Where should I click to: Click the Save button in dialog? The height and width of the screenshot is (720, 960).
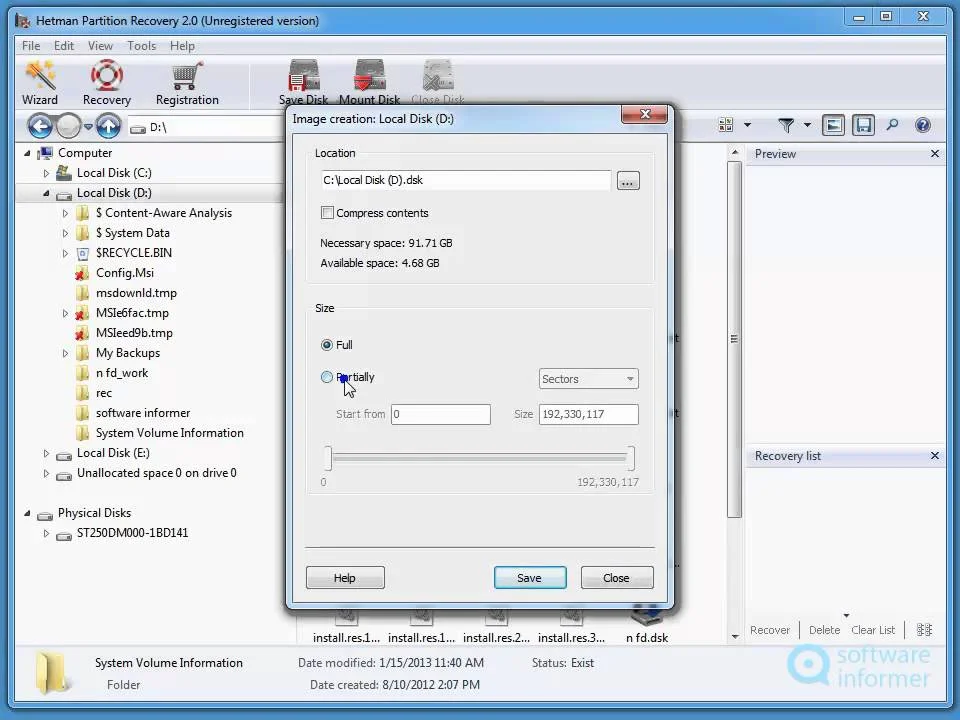click(530, 578)
